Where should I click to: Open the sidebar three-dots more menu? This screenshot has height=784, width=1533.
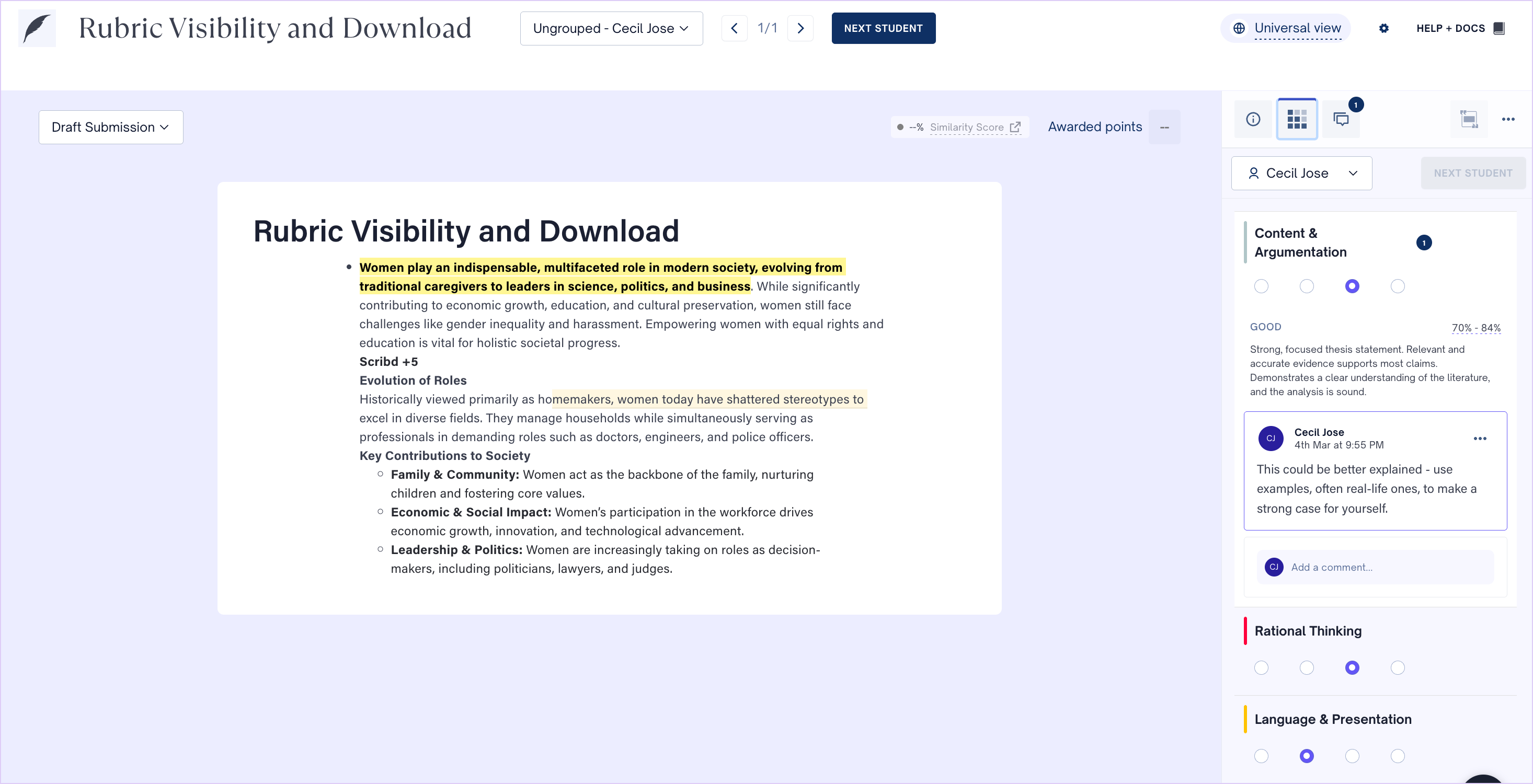tap(1507, 119)
